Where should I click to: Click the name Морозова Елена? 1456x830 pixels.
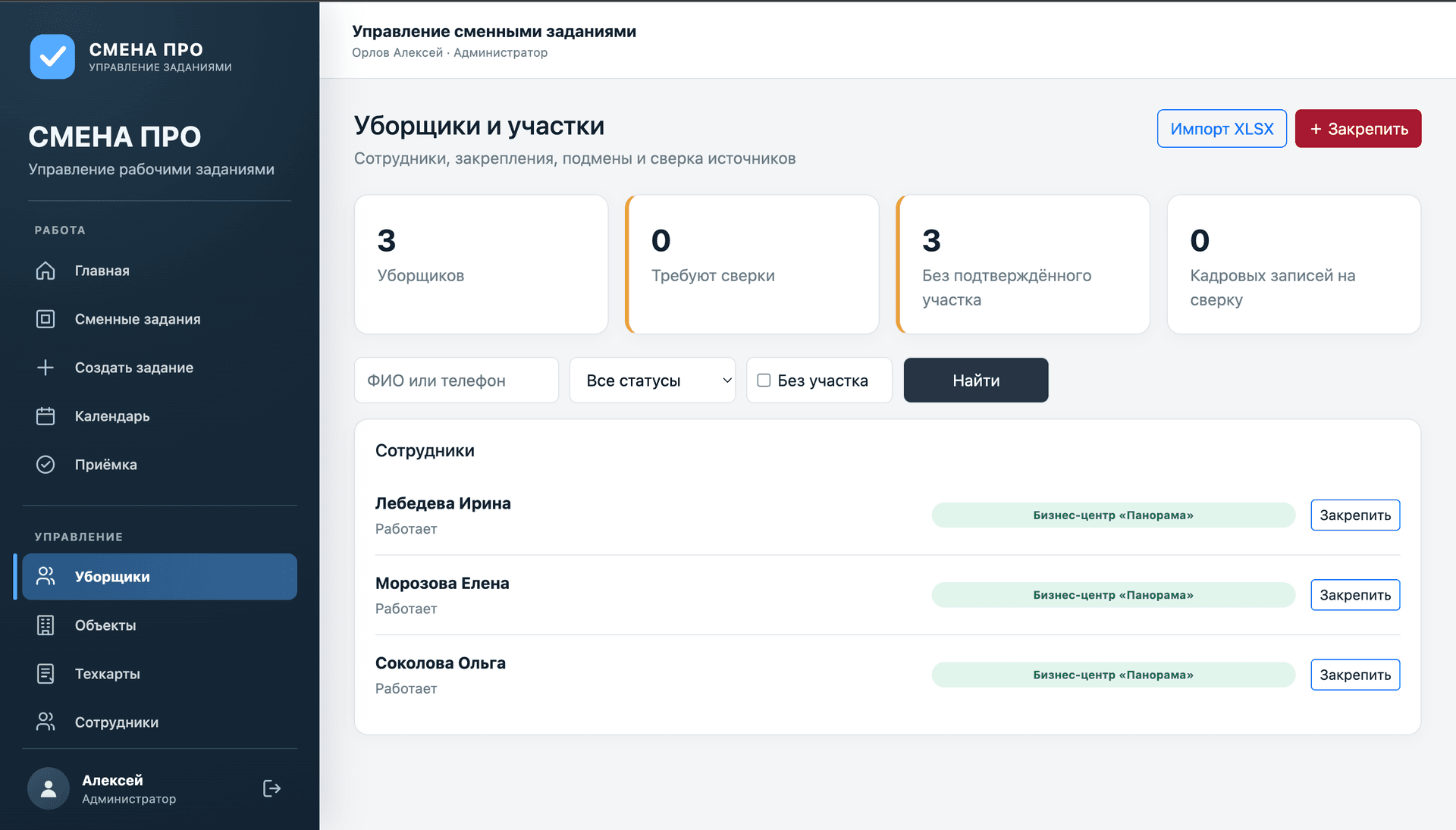point(442,584)
